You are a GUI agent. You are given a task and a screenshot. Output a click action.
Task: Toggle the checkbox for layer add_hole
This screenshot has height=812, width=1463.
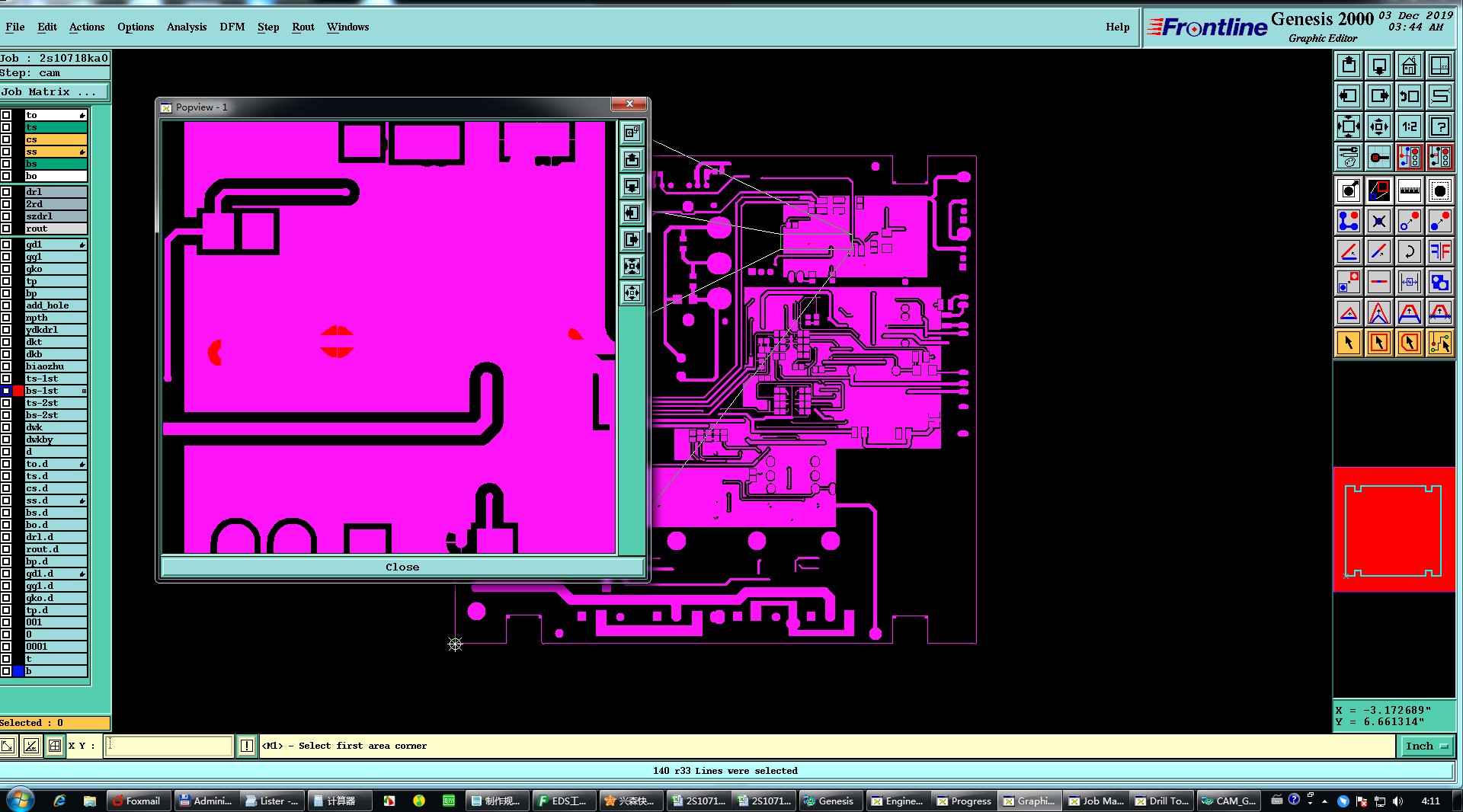coord(6,305)
